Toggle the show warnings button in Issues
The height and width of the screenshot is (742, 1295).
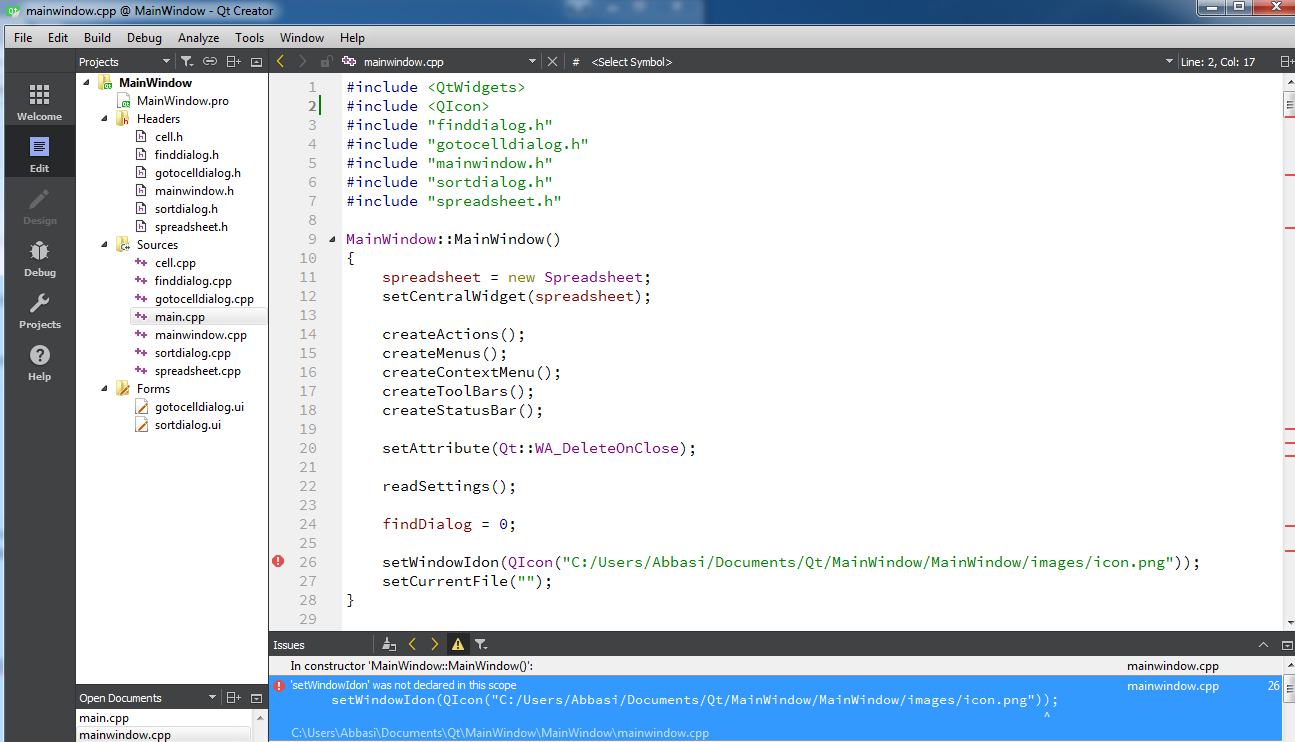(458, 645)
